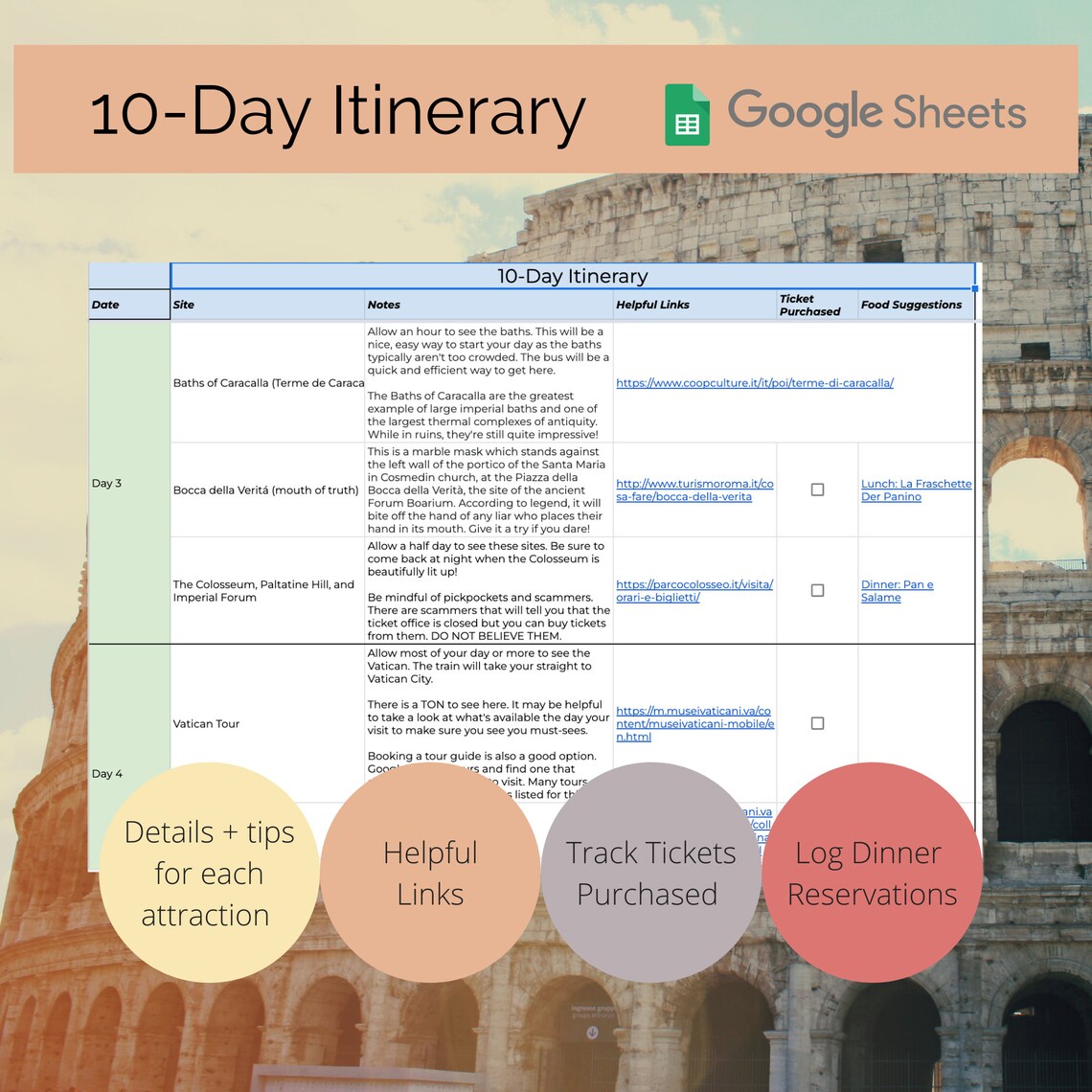Click the Google Sheets wordmark text
The height and width of the screenshot is (1092, 1092).
click(876, 112)
